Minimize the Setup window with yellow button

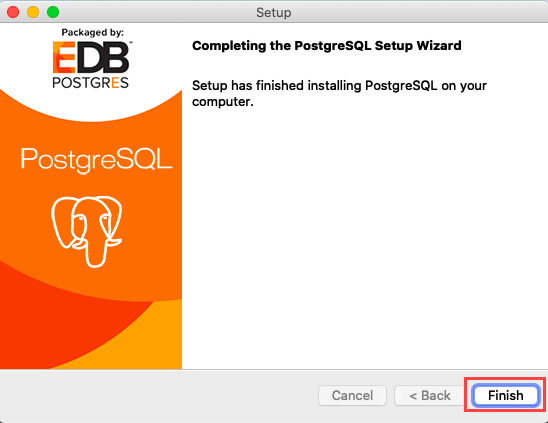[33, 12]
